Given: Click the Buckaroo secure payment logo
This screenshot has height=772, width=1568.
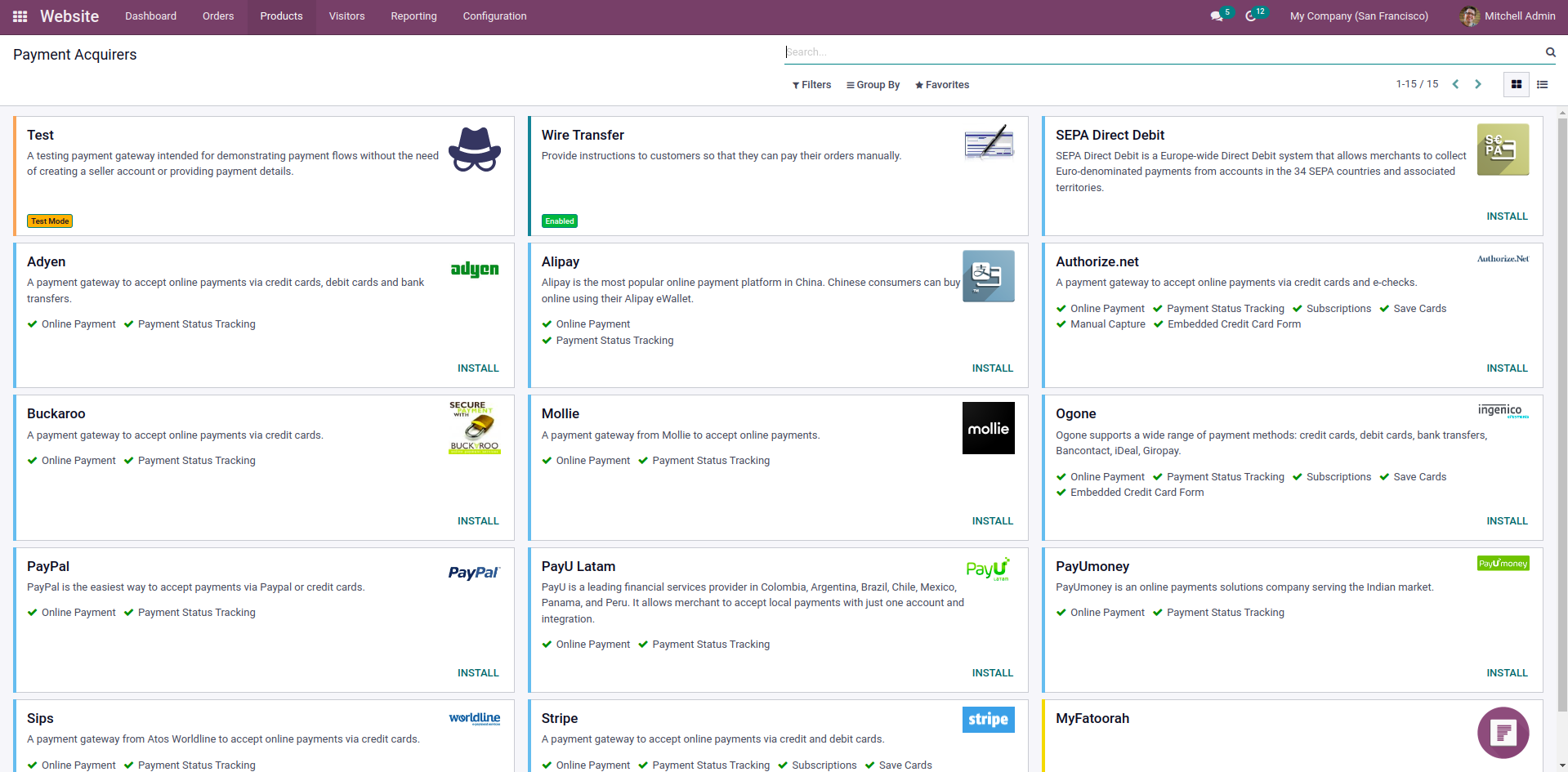Looking at the screenshot, I should coord(475,427).
